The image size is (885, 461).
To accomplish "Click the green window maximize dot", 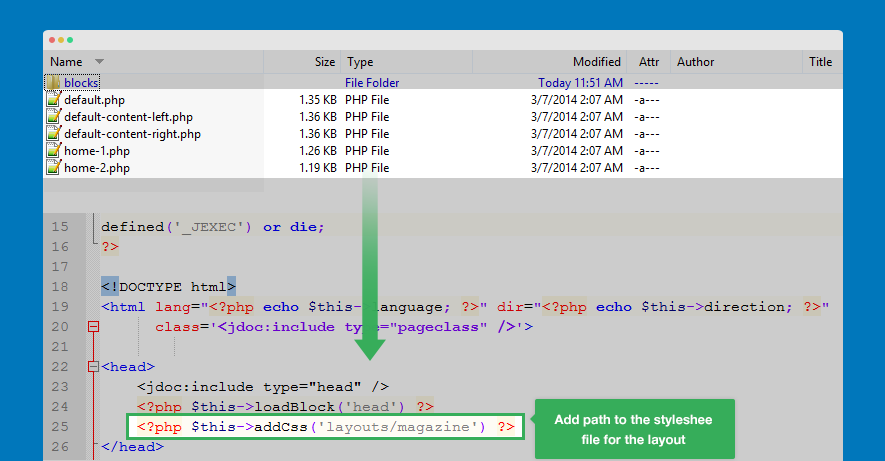I will tap(70, 40).
